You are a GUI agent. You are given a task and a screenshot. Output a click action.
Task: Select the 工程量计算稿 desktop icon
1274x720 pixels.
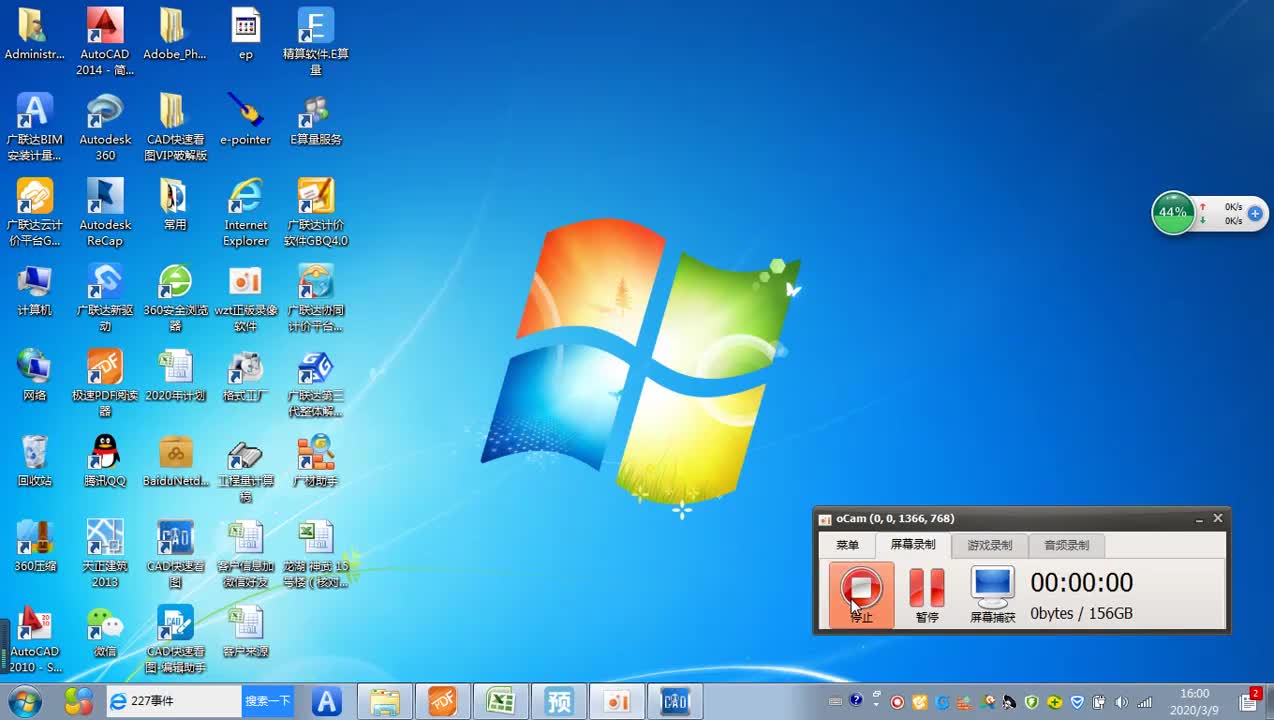coord(246,467)
